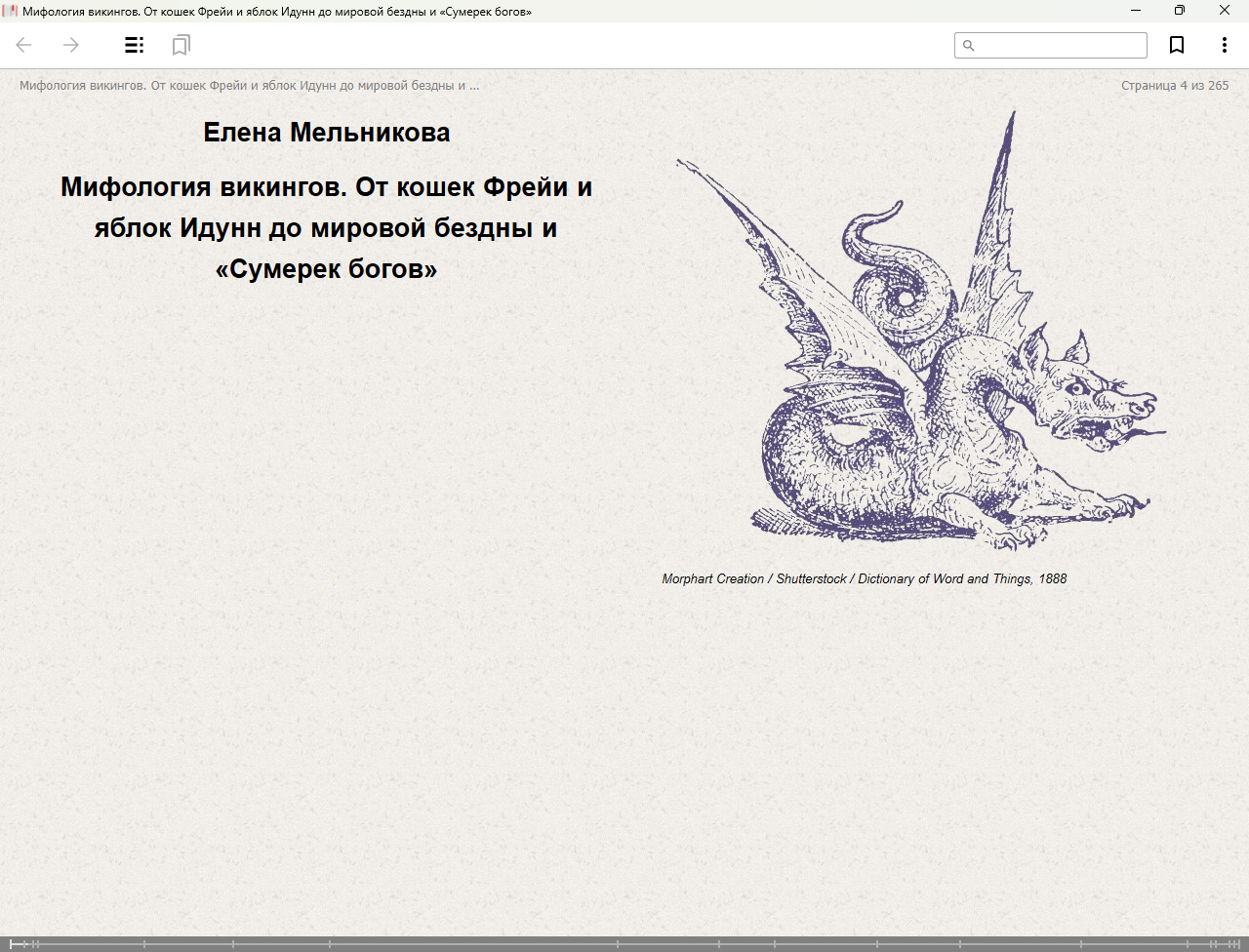The height and width of the screenshot is (952, 1249).
Task: Click the 'Страница 4 из 265' page indicator
Action: [x=1174, y=86]
